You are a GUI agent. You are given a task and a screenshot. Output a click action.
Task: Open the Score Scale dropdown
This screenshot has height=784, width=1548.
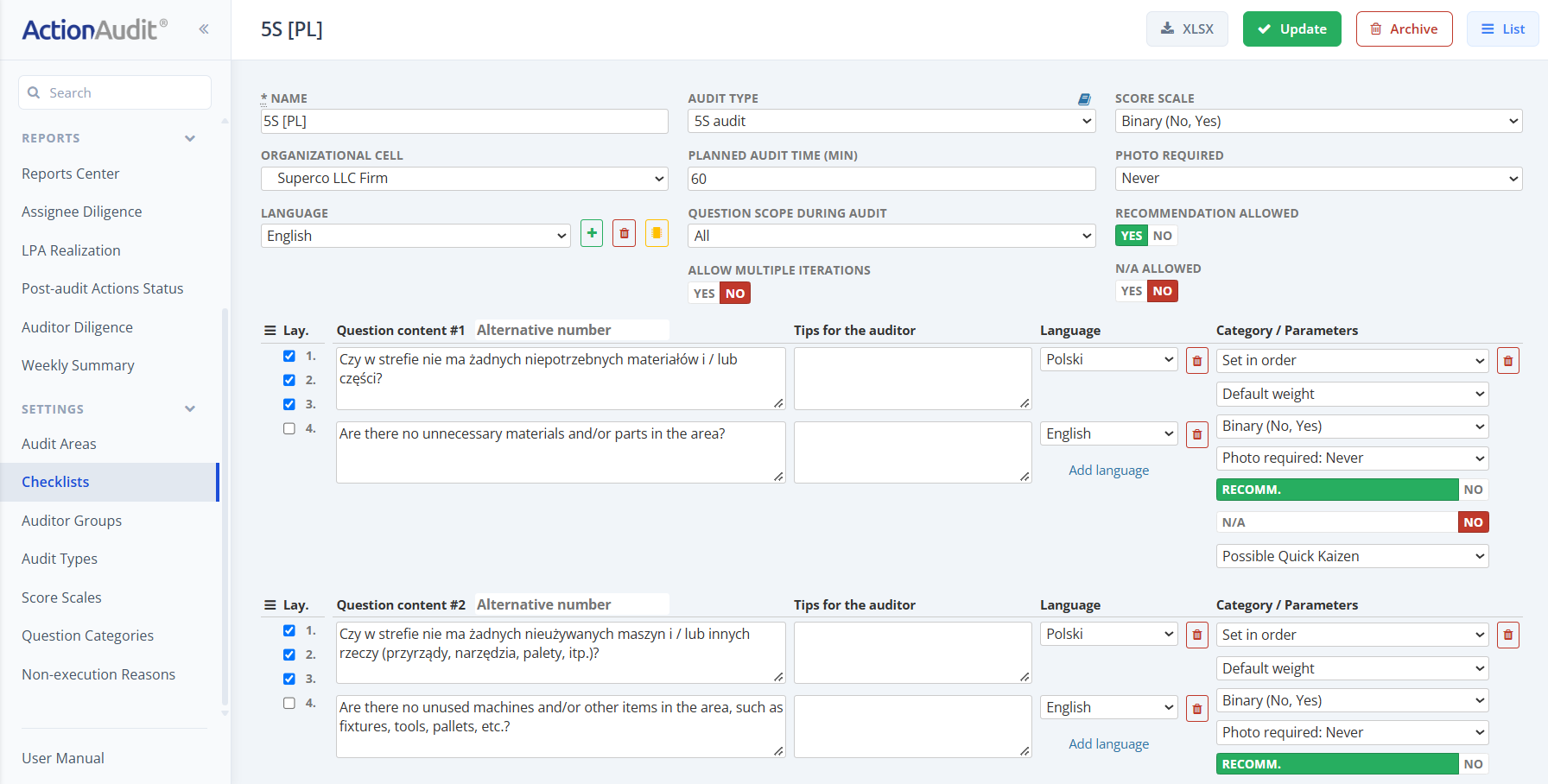point(1318,121)
